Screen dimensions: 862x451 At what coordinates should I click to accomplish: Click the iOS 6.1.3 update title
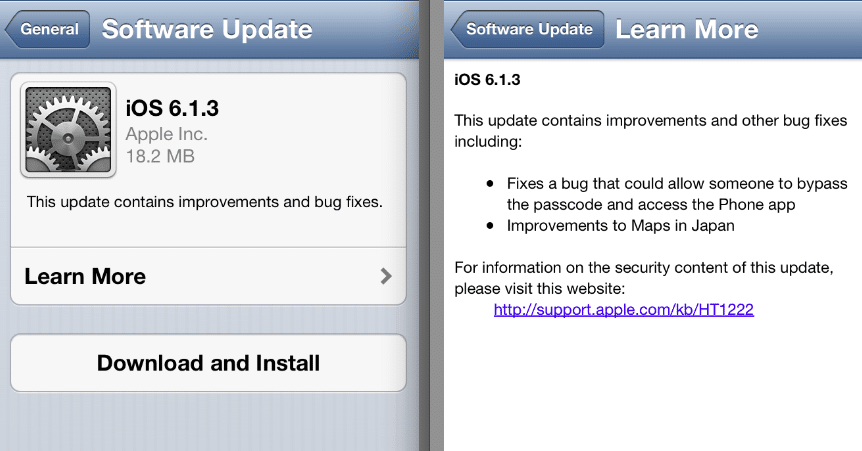[x=172, y=108]
